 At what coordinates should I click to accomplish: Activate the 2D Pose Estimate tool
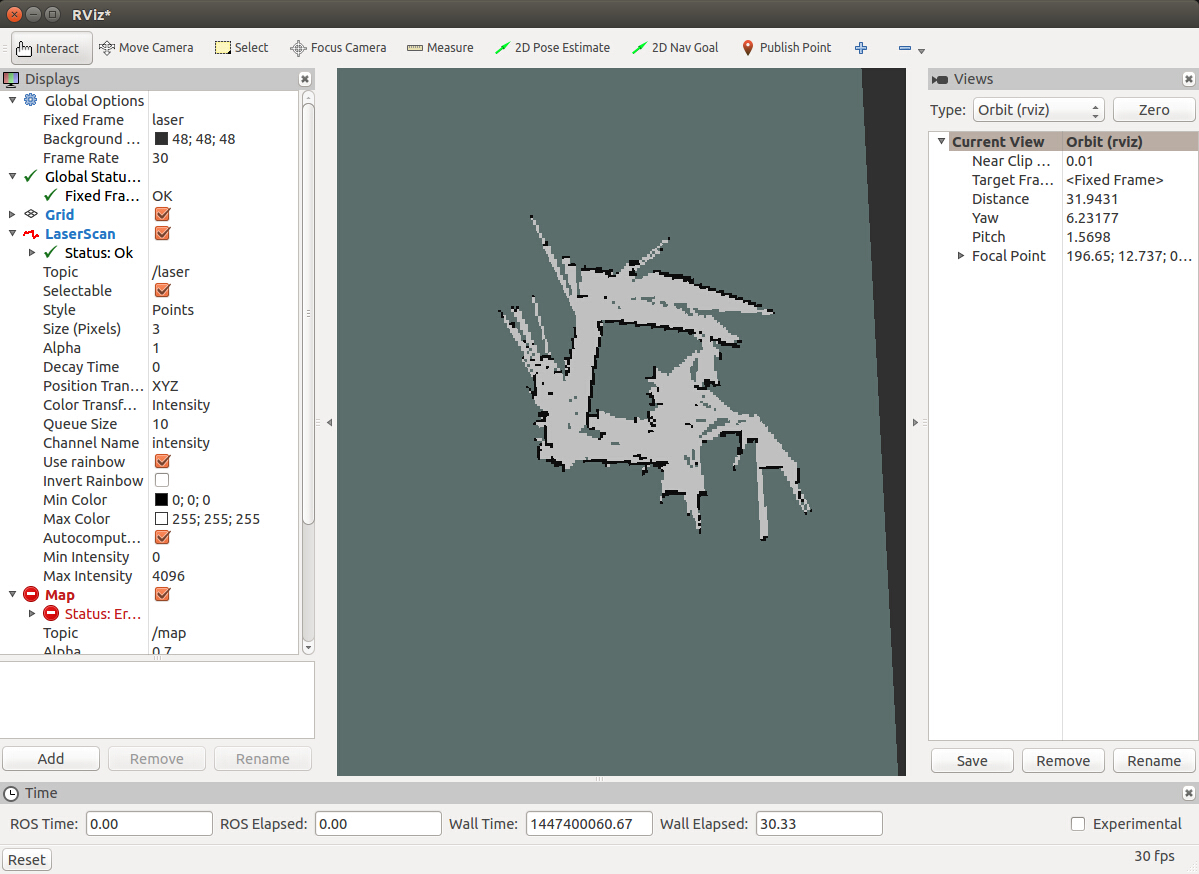(552, 48)
